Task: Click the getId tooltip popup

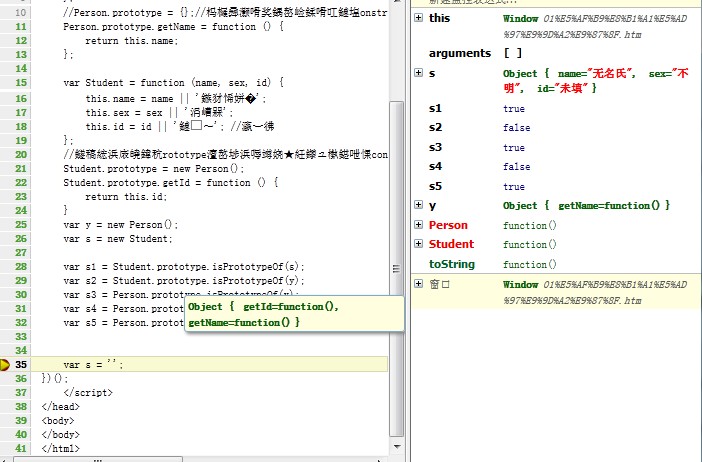Action: point(294,314)
